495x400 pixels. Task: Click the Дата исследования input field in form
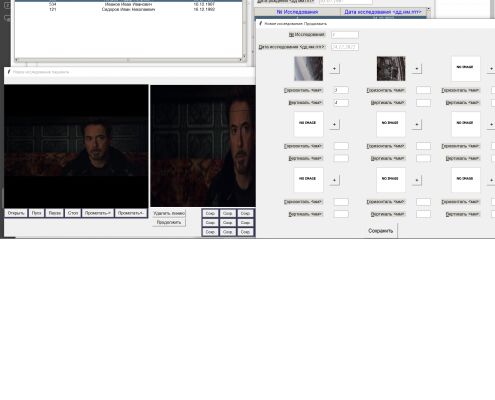pyautogui.click(x=345, y=47)
